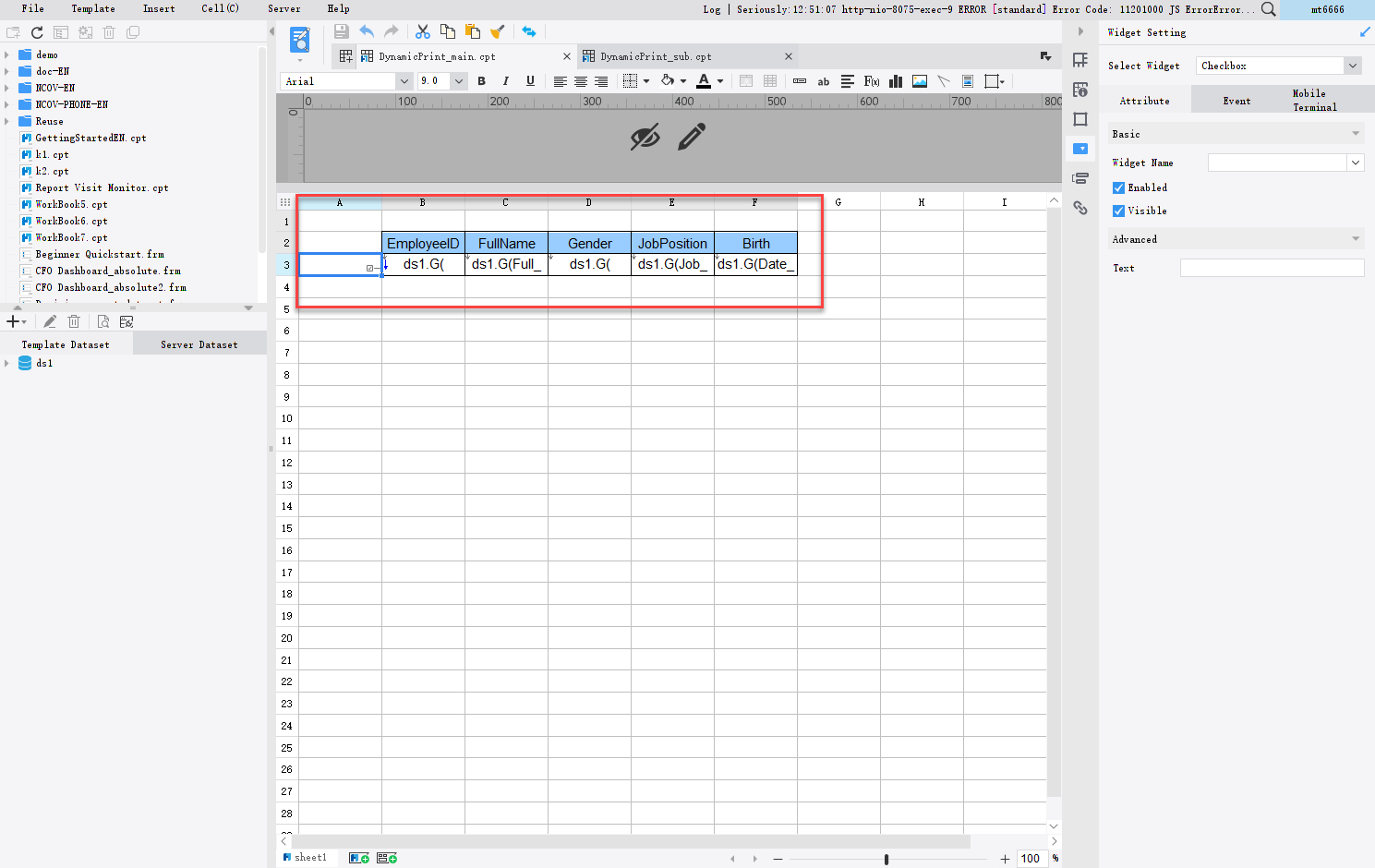Preview the dataset with the magnifier-page icon
The width and height of the screenshot is (1375, 868).
coord(103,321)
